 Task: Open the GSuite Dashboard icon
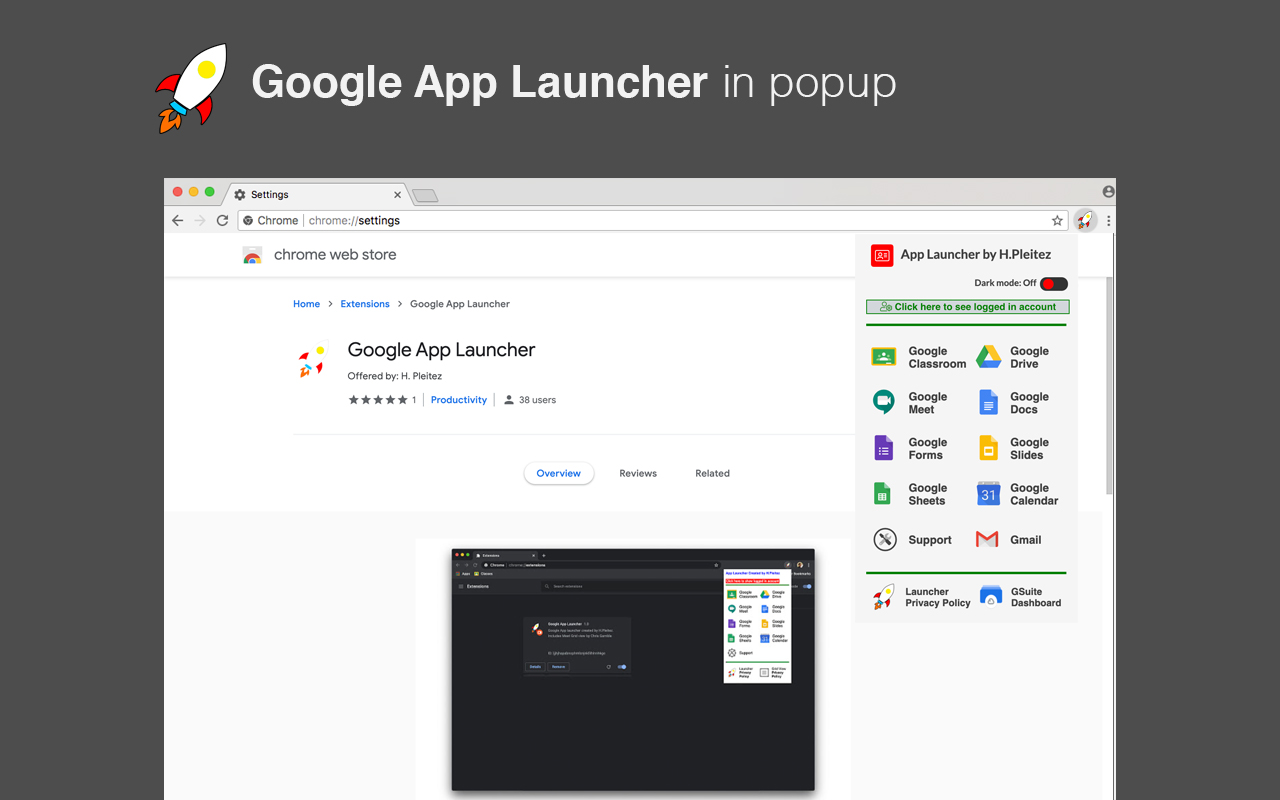990,597
